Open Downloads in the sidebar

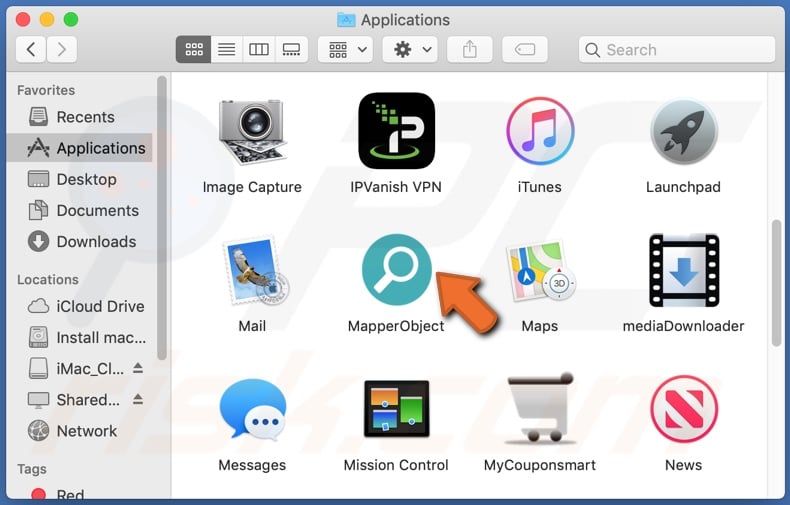tap(81, 241)
